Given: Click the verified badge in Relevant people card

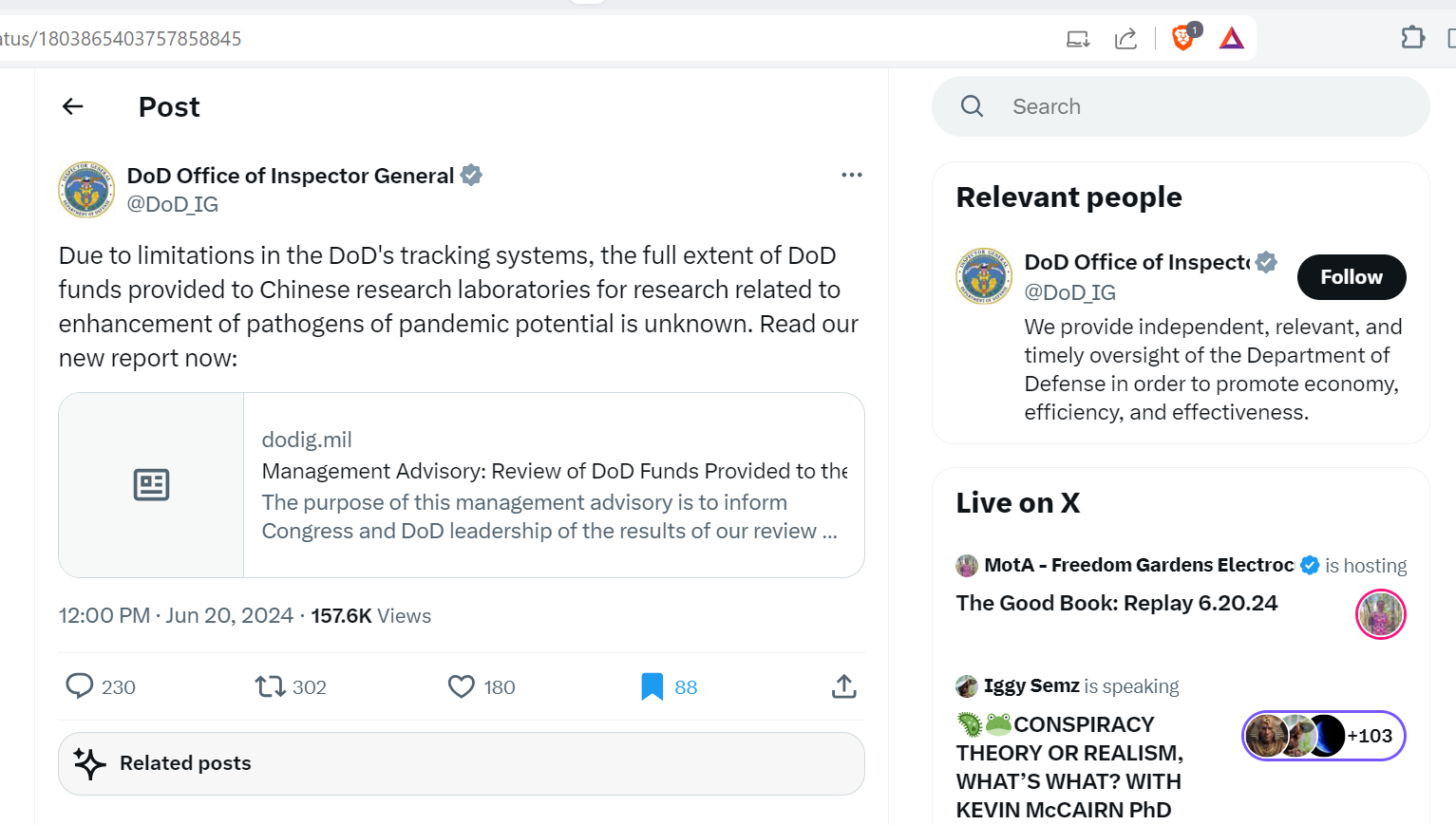Looking at the screenshot, I should coord(1266,262).
